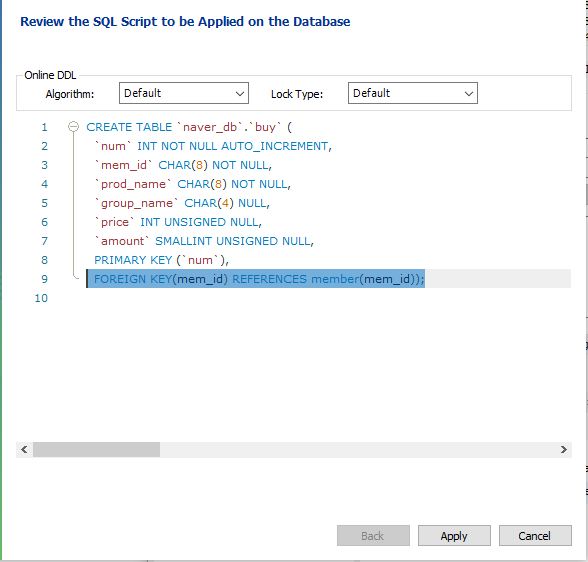
Task: Click the Online DDL group label
Action: 50,75
